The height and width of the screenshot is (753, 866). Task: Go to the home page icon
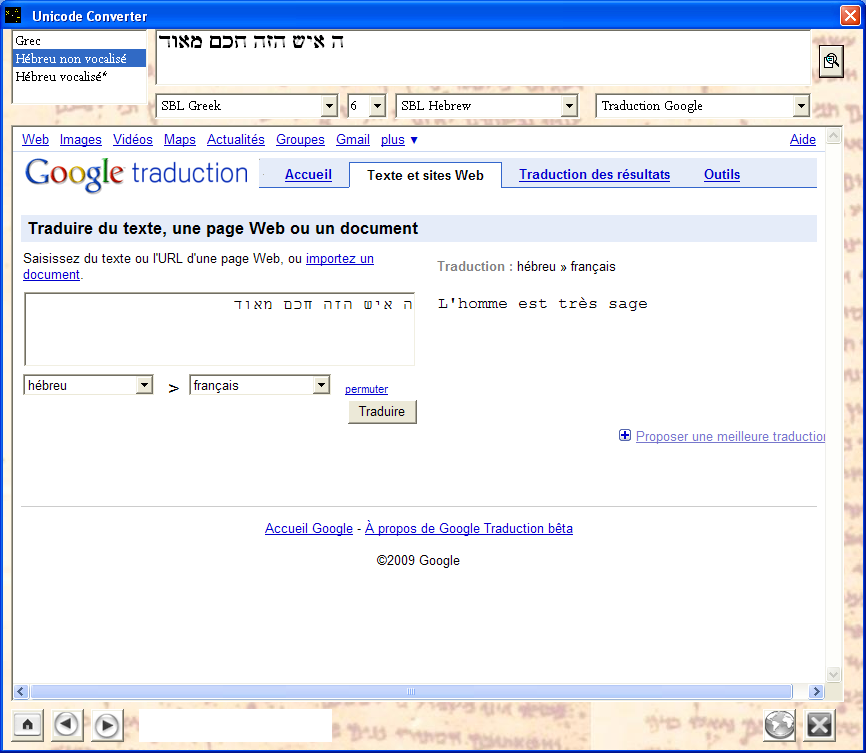tap(28, 724)
